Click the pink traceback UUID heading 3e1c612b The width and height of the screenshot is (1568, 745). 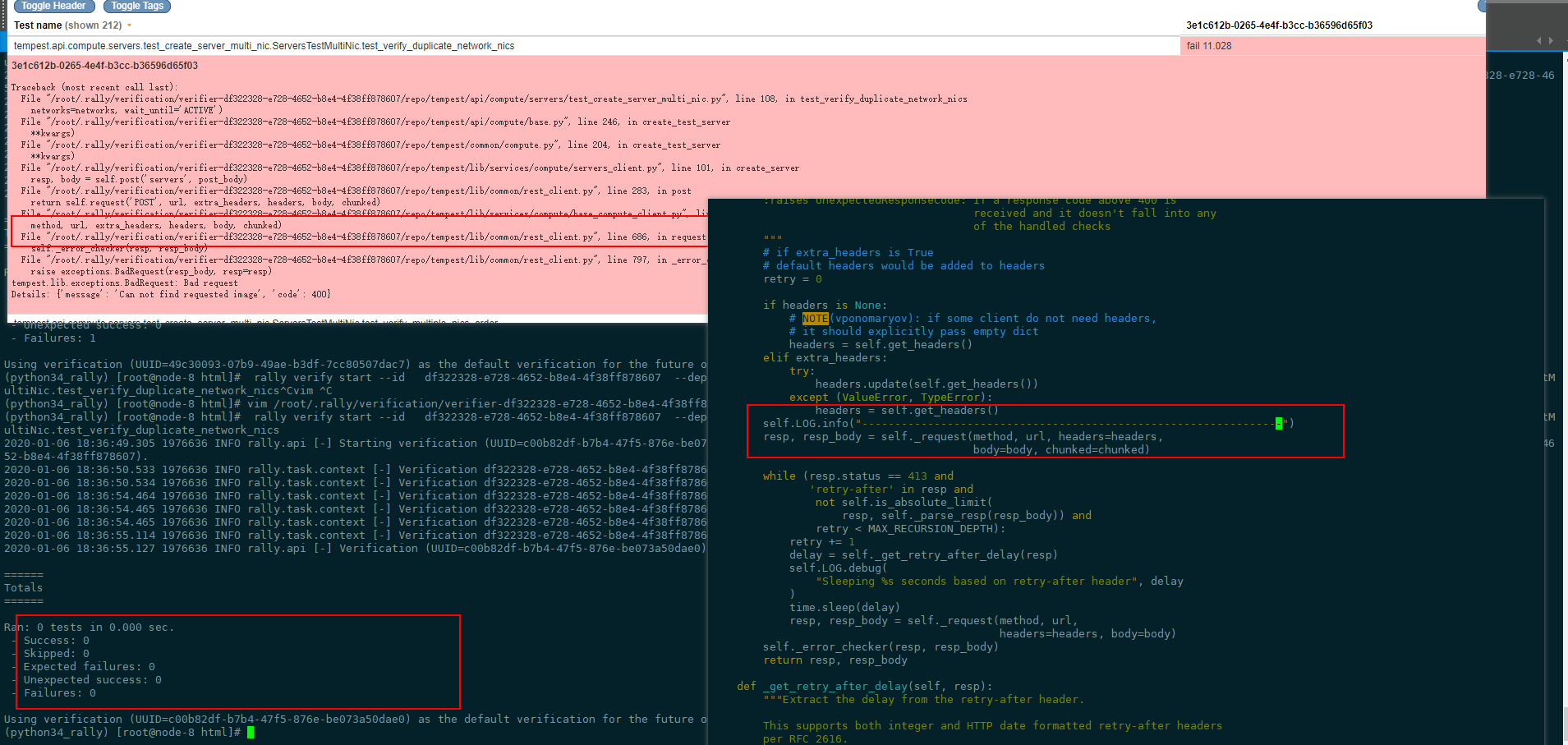104,66
